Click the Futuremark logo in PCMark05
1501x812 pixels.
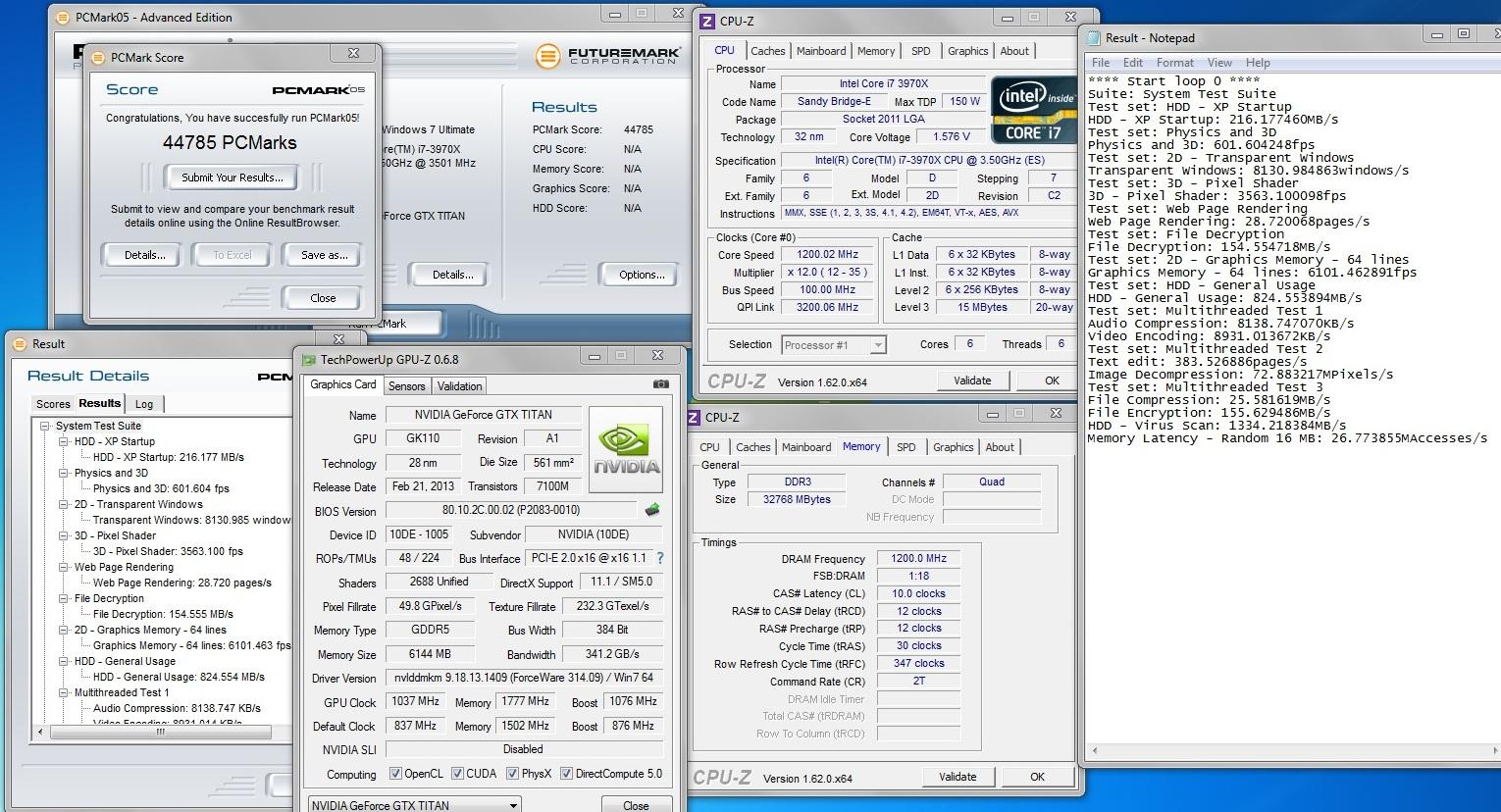[x=608, y=56]
